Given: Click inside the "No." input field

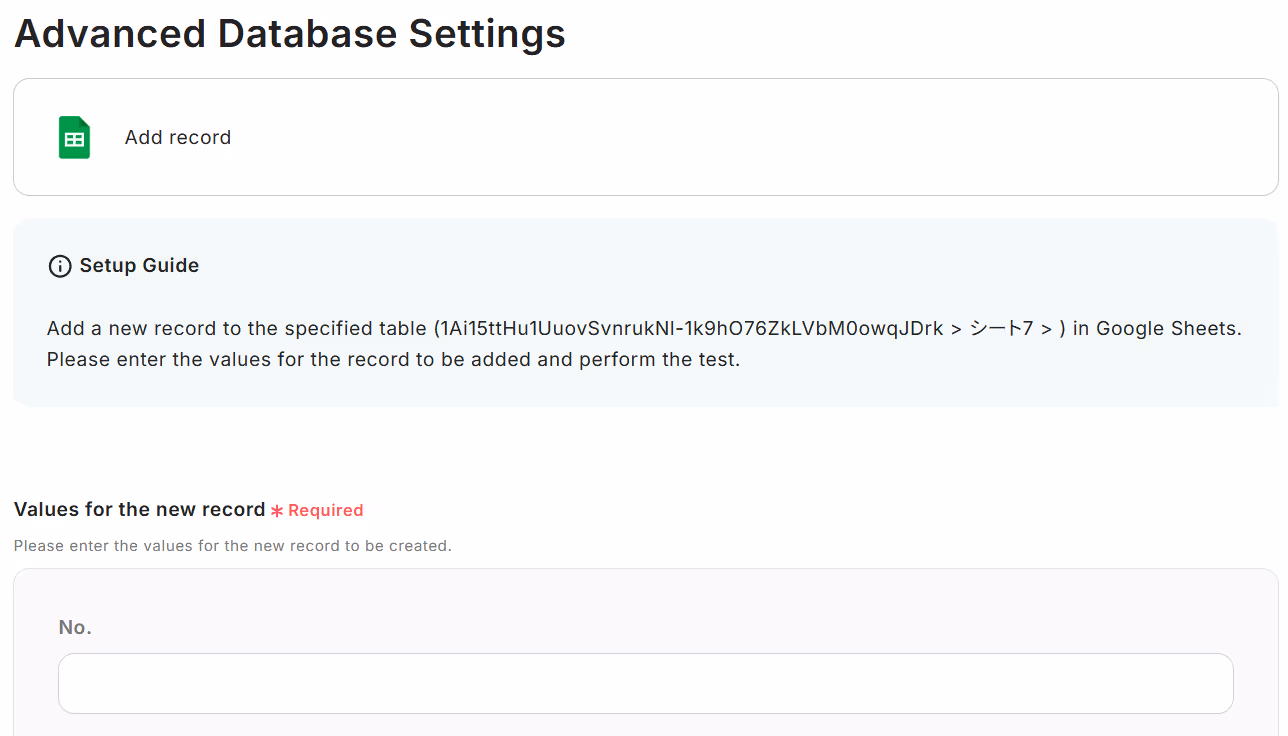Looking at the screenshot, I should [x=645, y=683].
